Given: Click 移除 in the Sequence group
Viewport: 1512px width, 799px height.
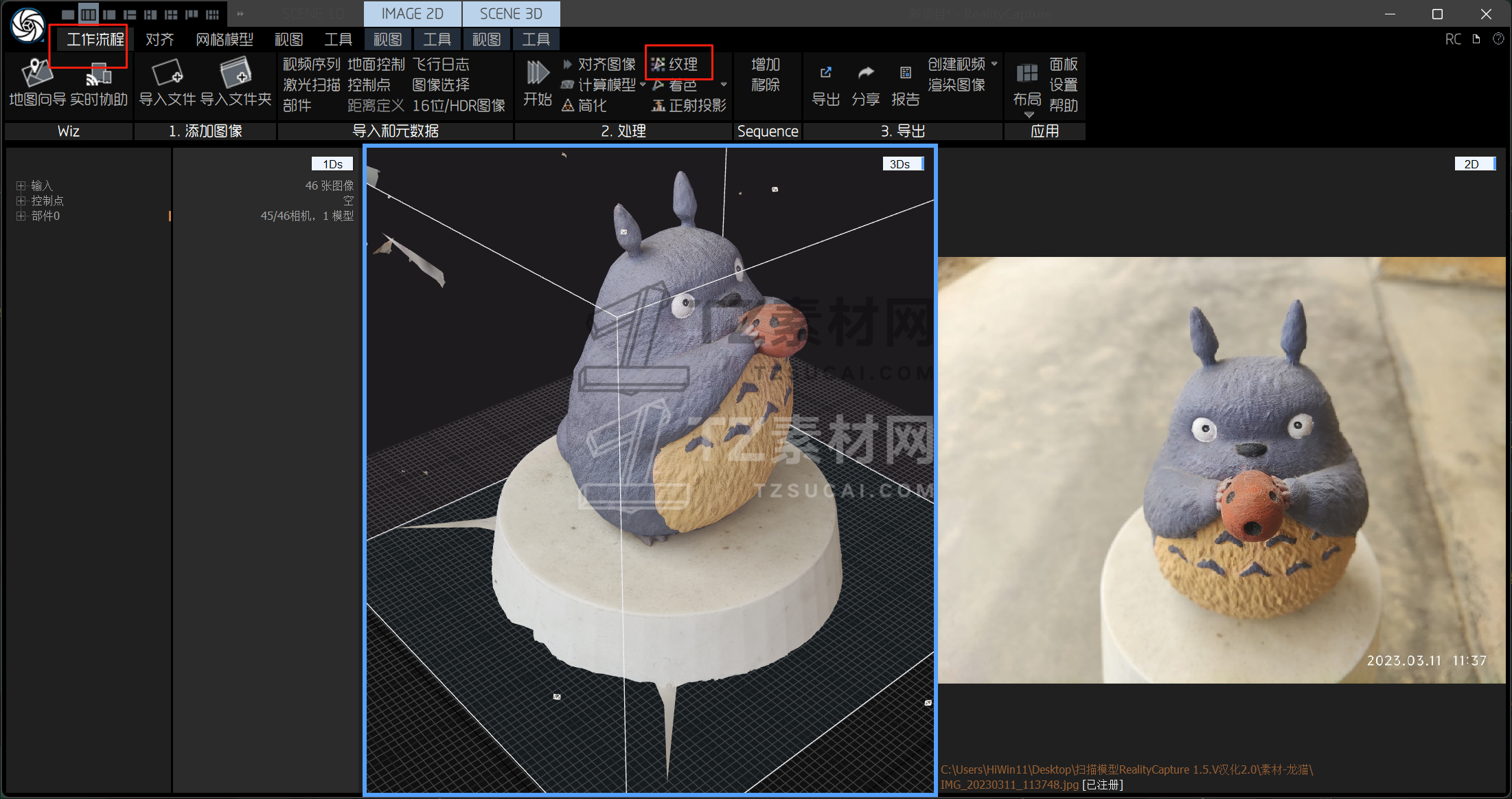Looking at the screenshot, I should [x=766, y=85].
